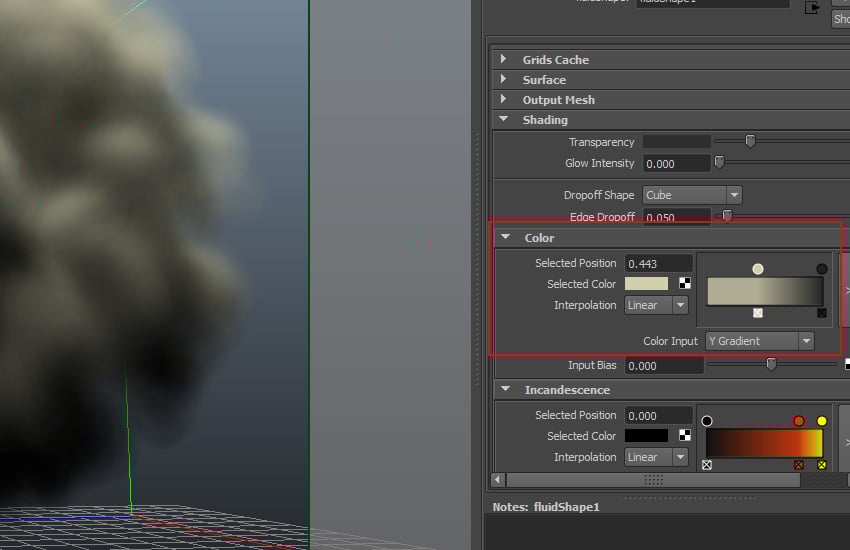The height and width of the screenshot is (550, 850).
Task: Delete yellow incandescence ramp entry
Action: [822, 465]
